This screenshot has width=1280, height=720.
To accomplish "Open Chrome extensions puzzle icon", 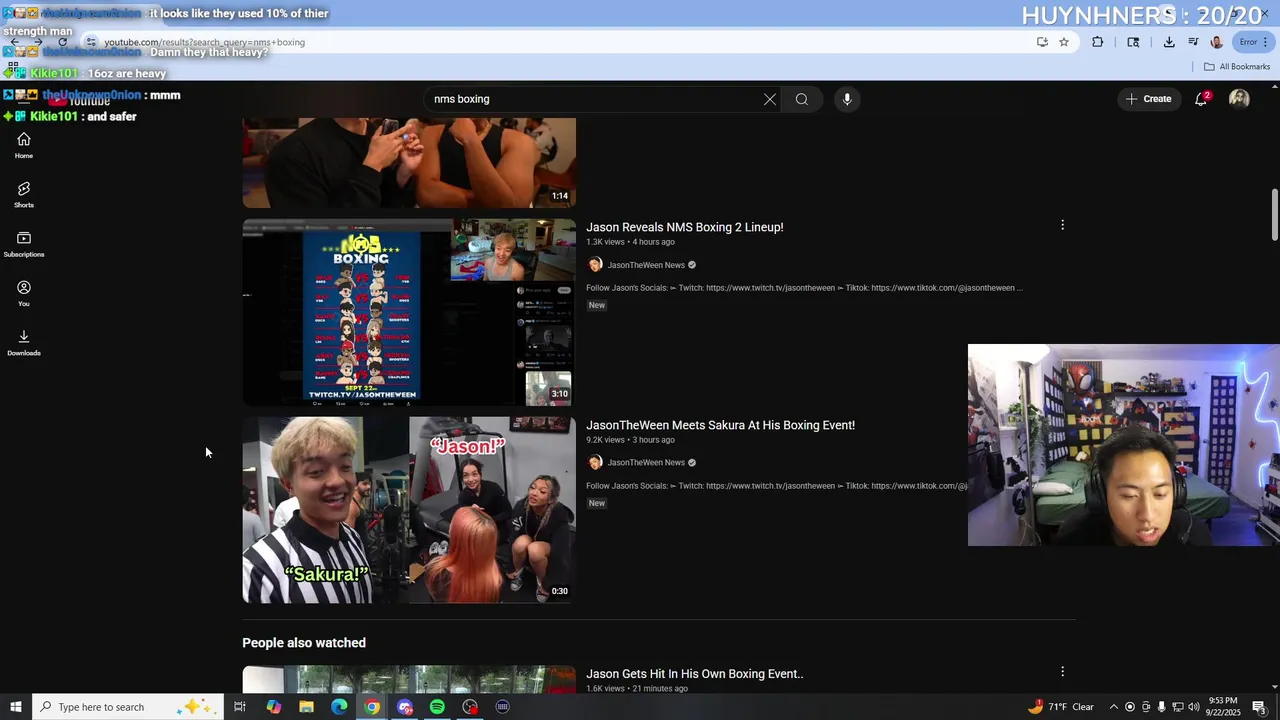I will click(x=1098, y=42).
